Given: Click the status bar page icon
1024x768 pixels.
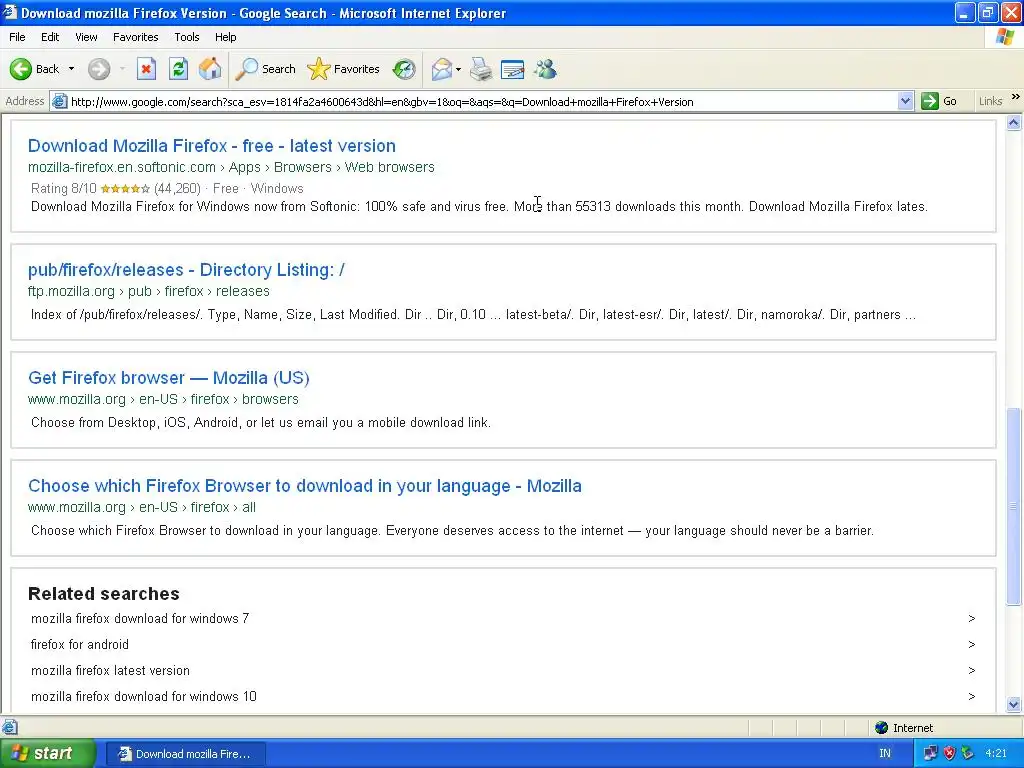Looking at the screenshot, I should 9,727.
